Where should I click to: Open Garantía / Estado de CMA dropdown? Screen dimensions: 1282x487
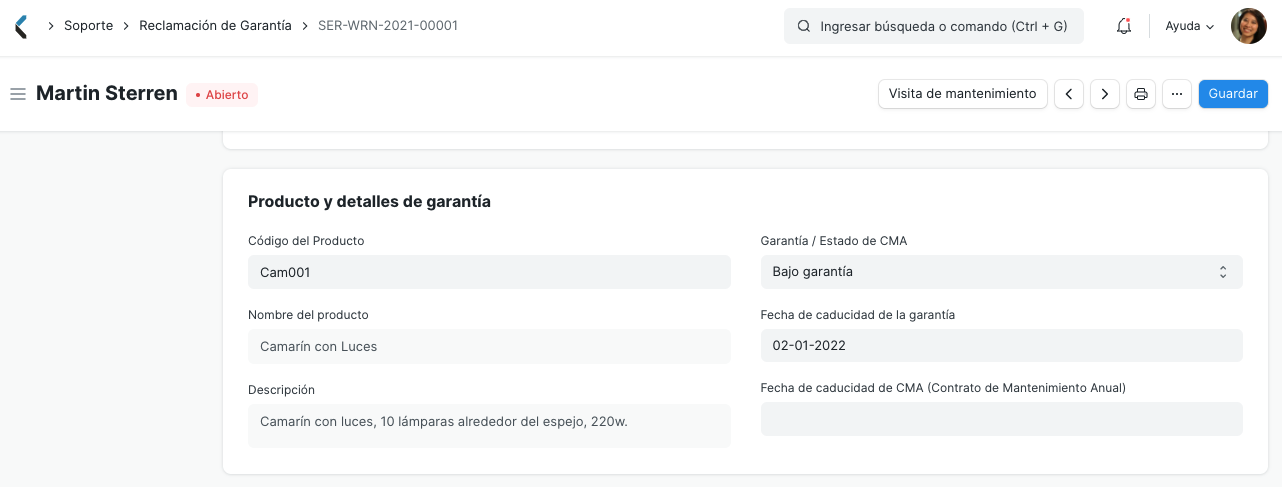1001,272
